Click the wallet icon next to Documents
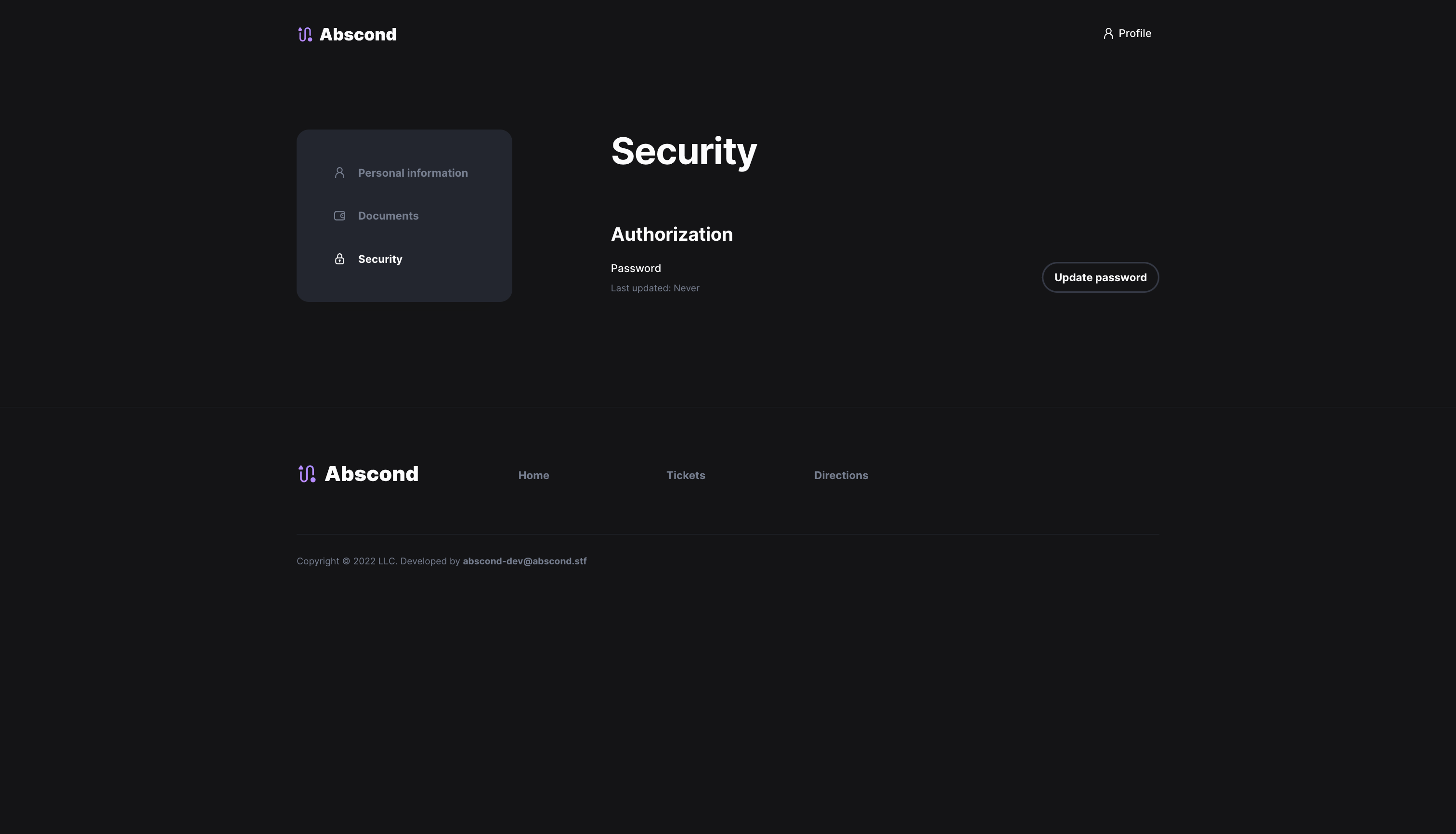Image resolution: width=1456 pixels, height=834 pixels. pos(339,215)
